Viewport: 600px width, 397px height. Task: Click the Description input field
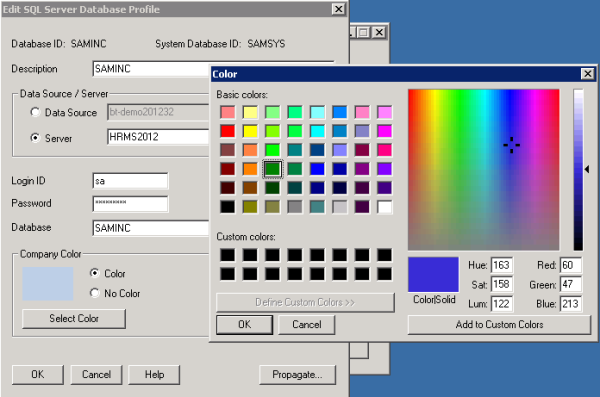151,69
